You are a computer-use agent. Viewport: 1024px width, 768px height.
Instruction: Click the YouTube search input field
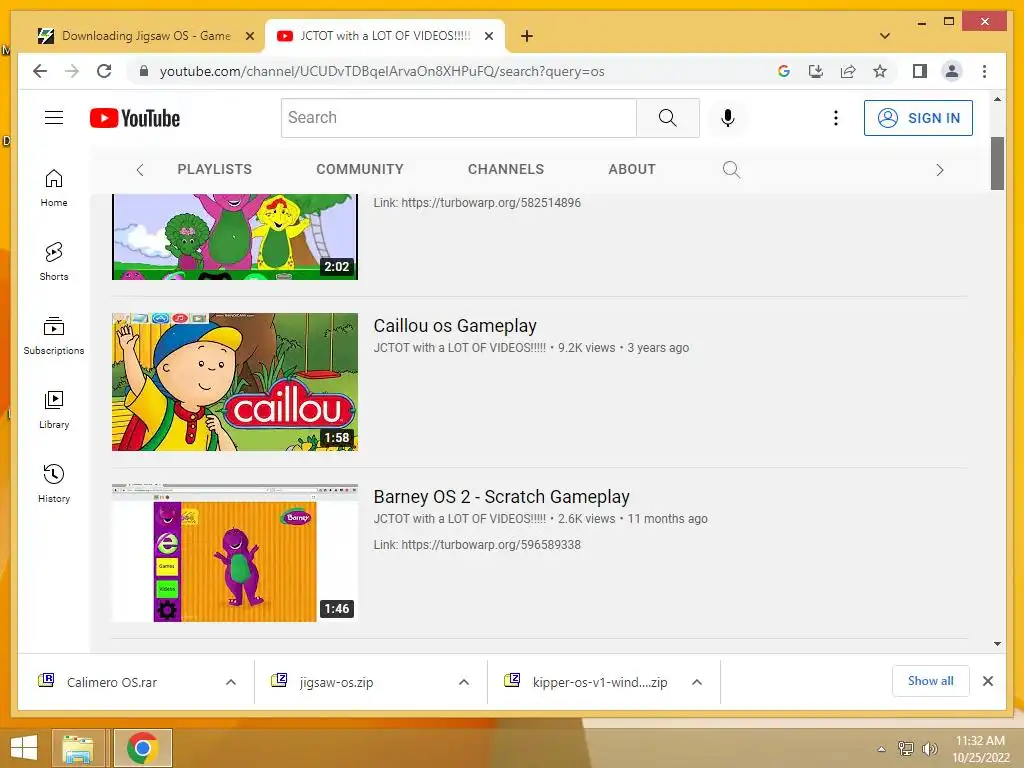tap(458, 118)
